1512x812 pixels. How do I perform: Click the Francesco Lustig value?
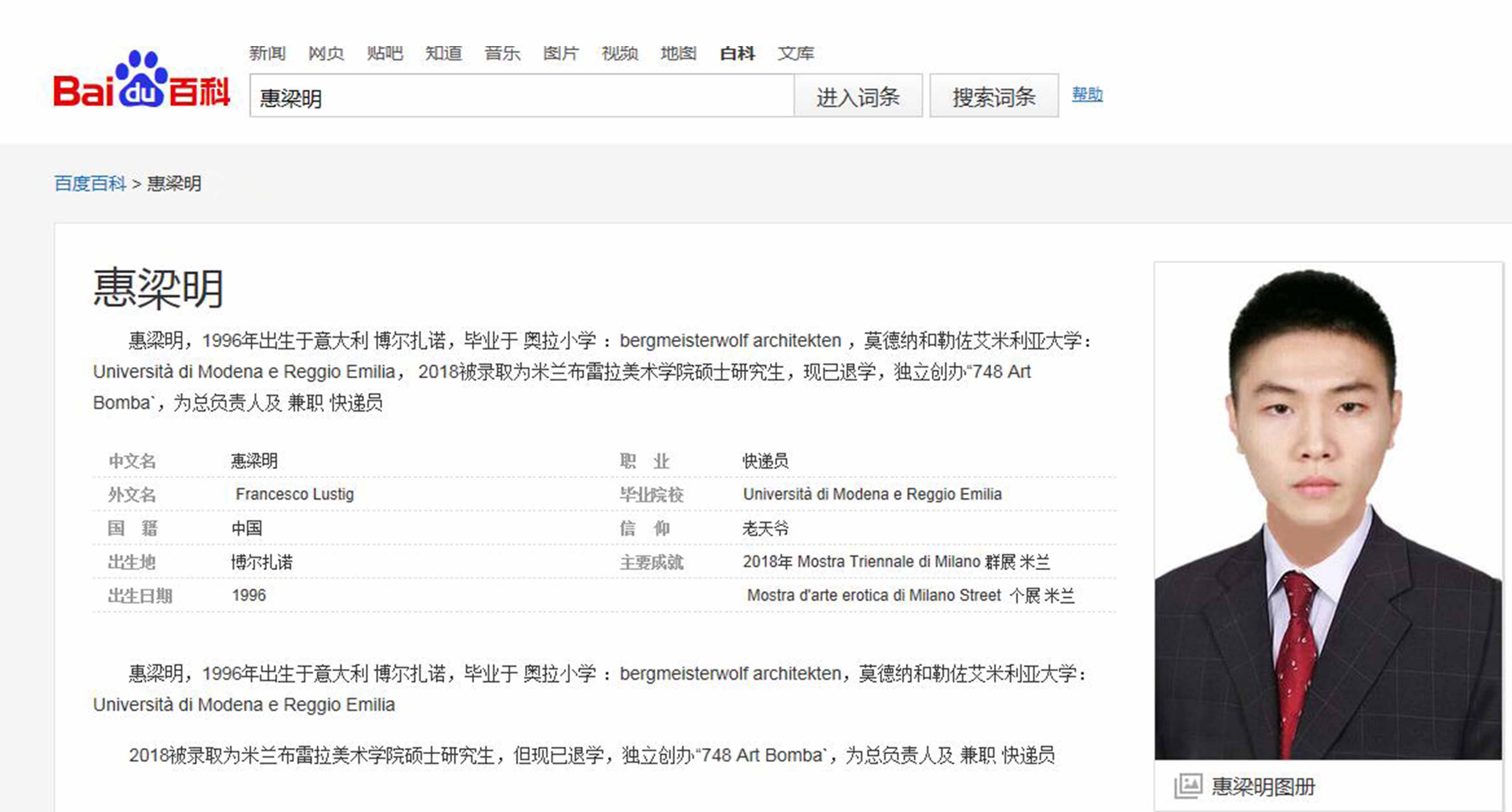tap(295, 494)
